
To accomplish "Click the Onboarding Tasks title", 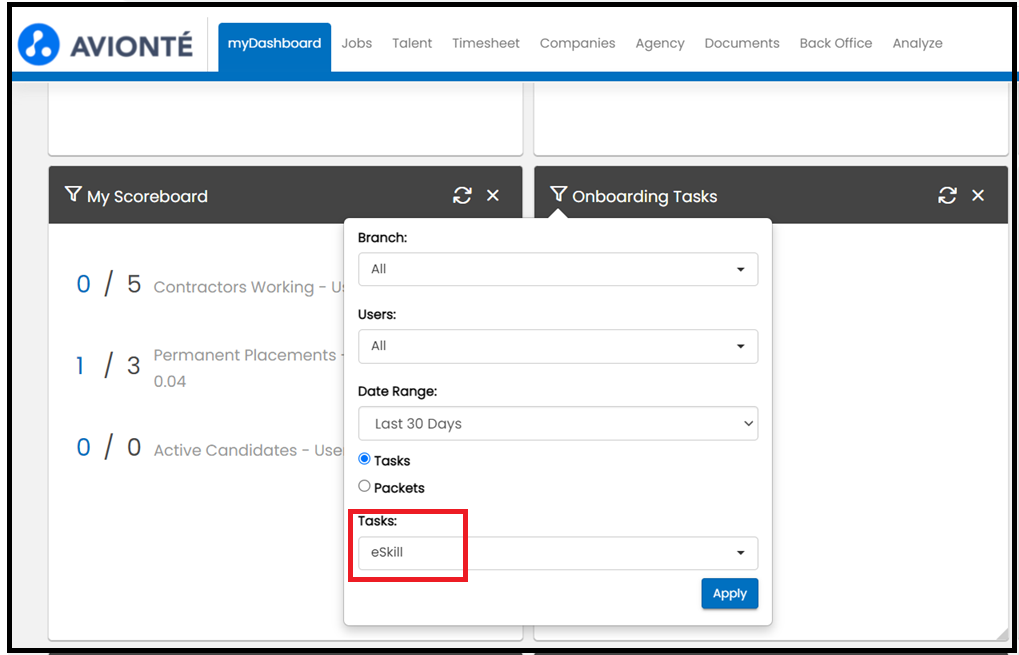I will 645,196.
